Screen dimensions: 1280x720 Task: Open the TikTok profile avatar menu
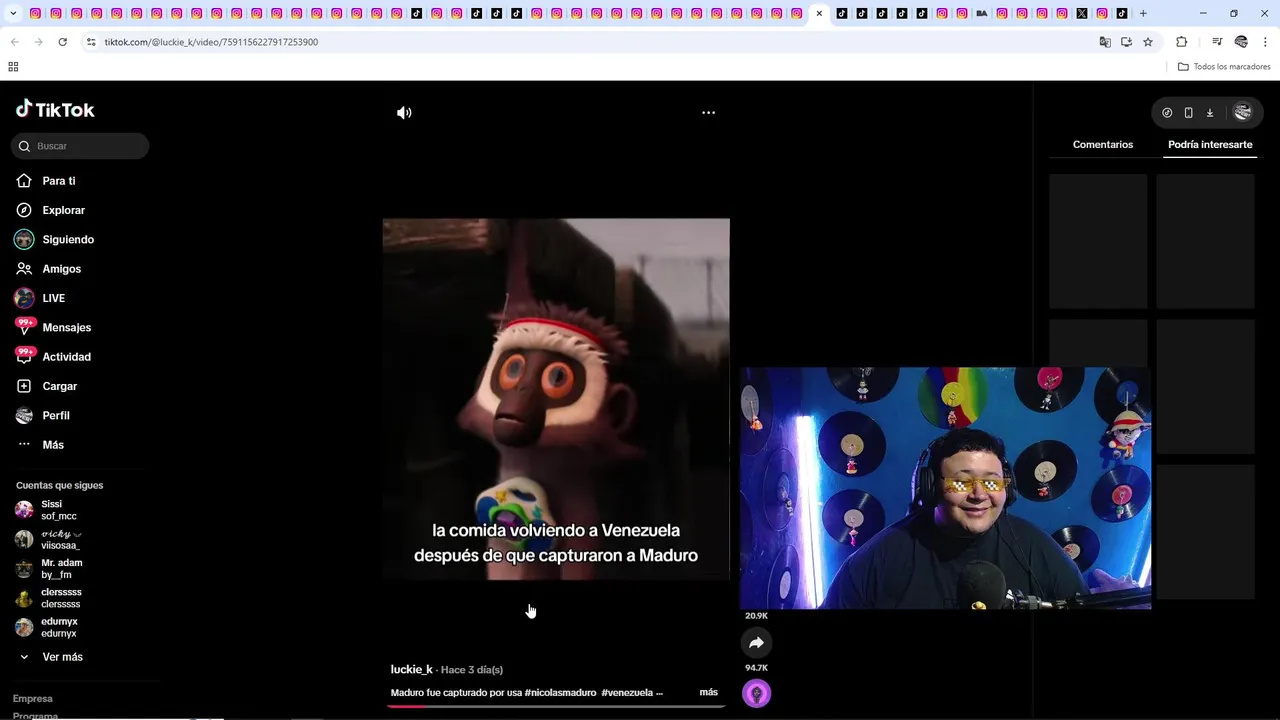point(1243,113)
